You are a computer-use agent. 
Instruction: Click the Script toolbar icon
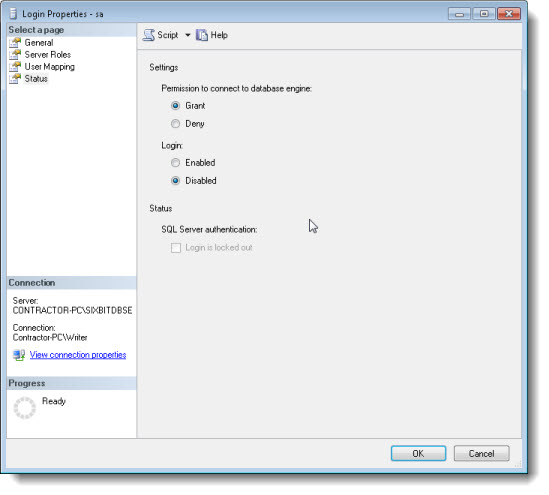(x=149, y=35)
